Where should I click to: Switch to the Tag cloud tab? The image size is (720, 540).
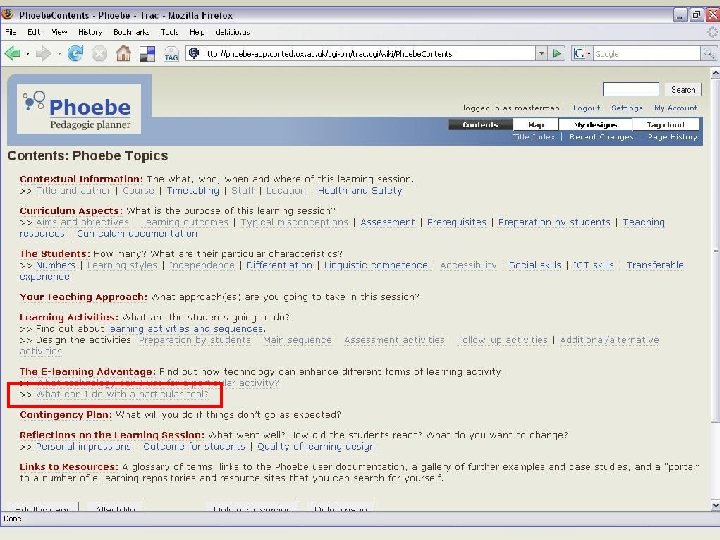click(x=666, y=124)
